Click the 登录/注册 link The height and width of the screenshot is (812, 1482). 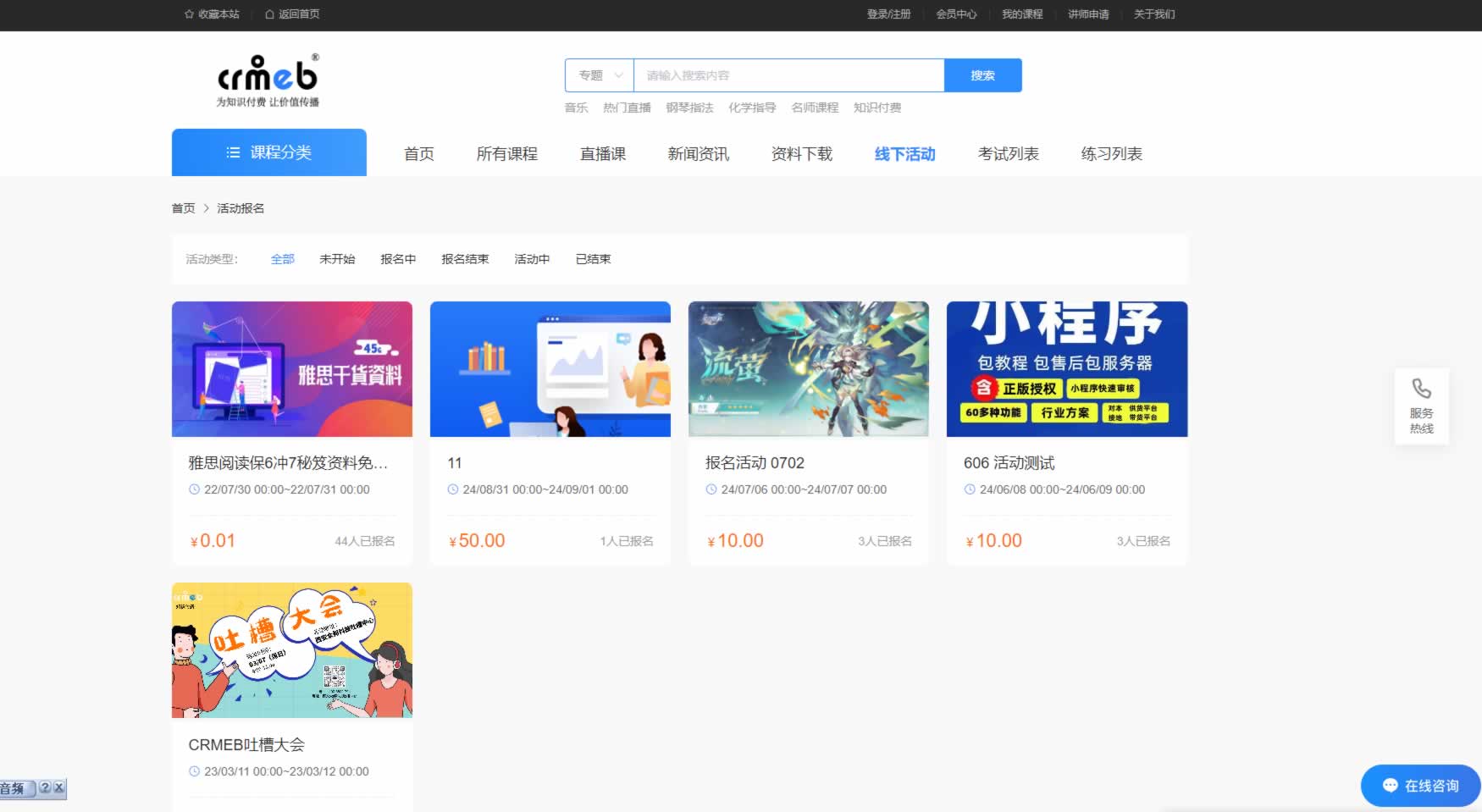[888, 14]
